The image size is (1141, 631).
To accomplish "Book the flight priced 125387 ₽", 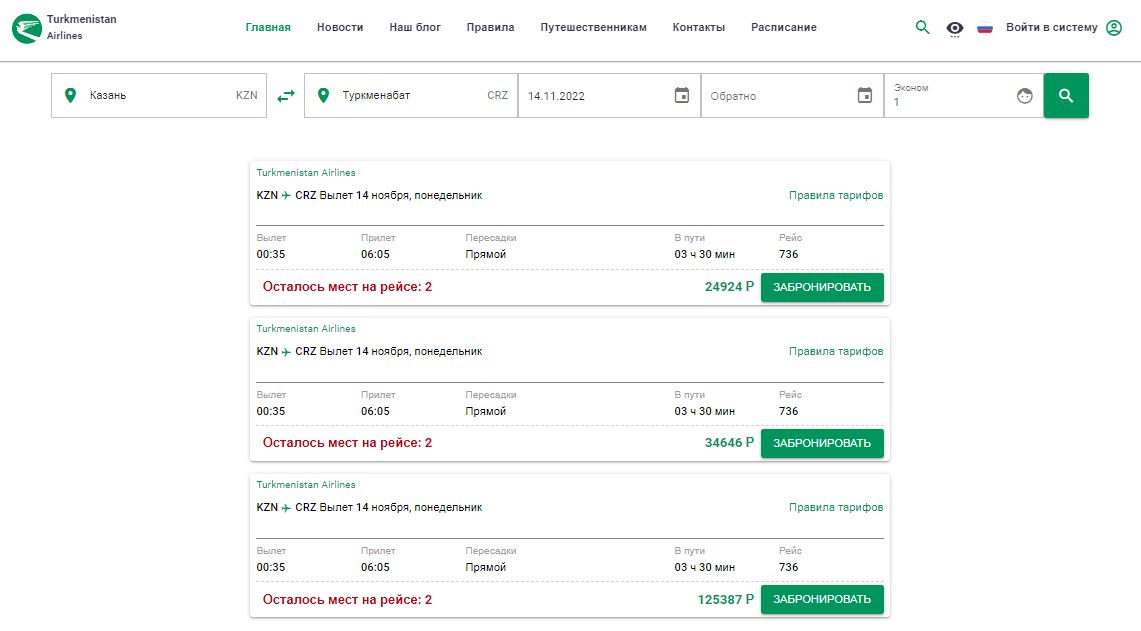I will pyautogui.click(x=822, y=599).
